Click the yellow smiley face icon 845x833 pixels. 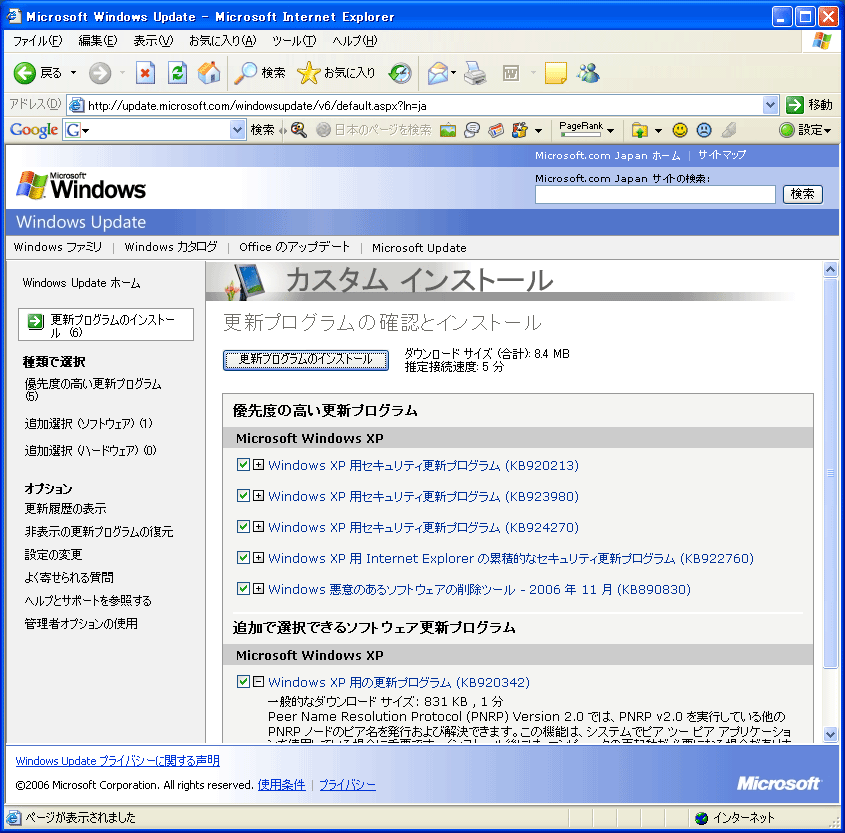coord(680,130)
